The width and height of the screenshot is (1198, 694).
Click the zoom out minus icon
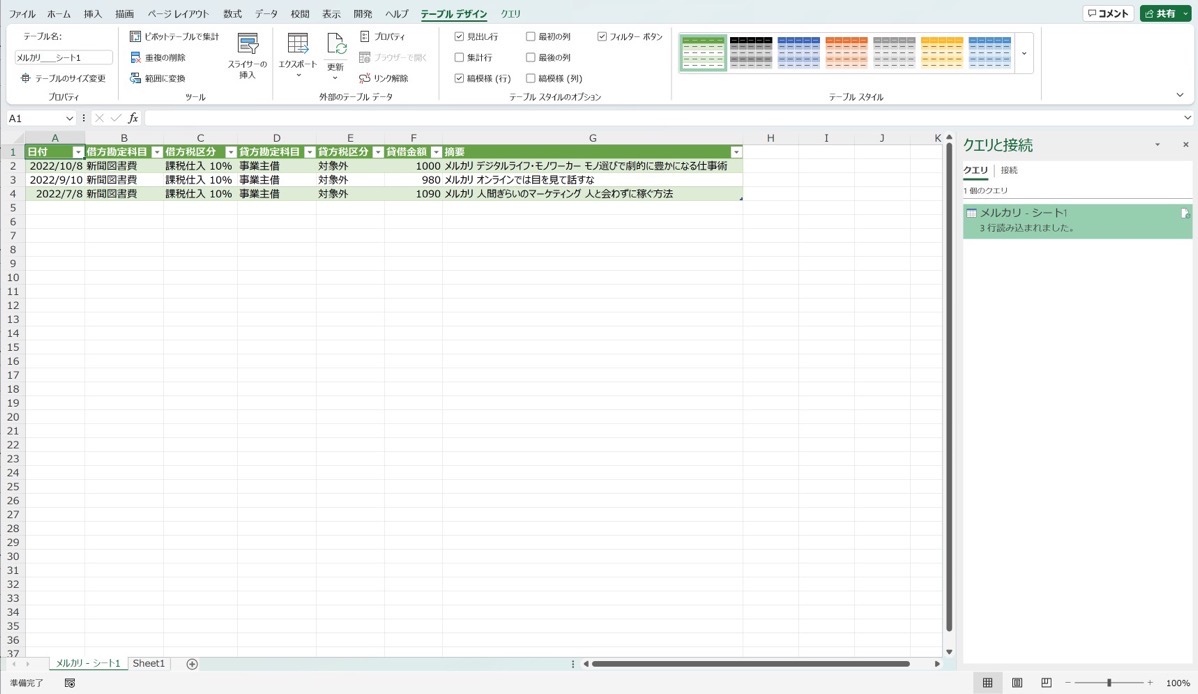(x=1068, y=683)
